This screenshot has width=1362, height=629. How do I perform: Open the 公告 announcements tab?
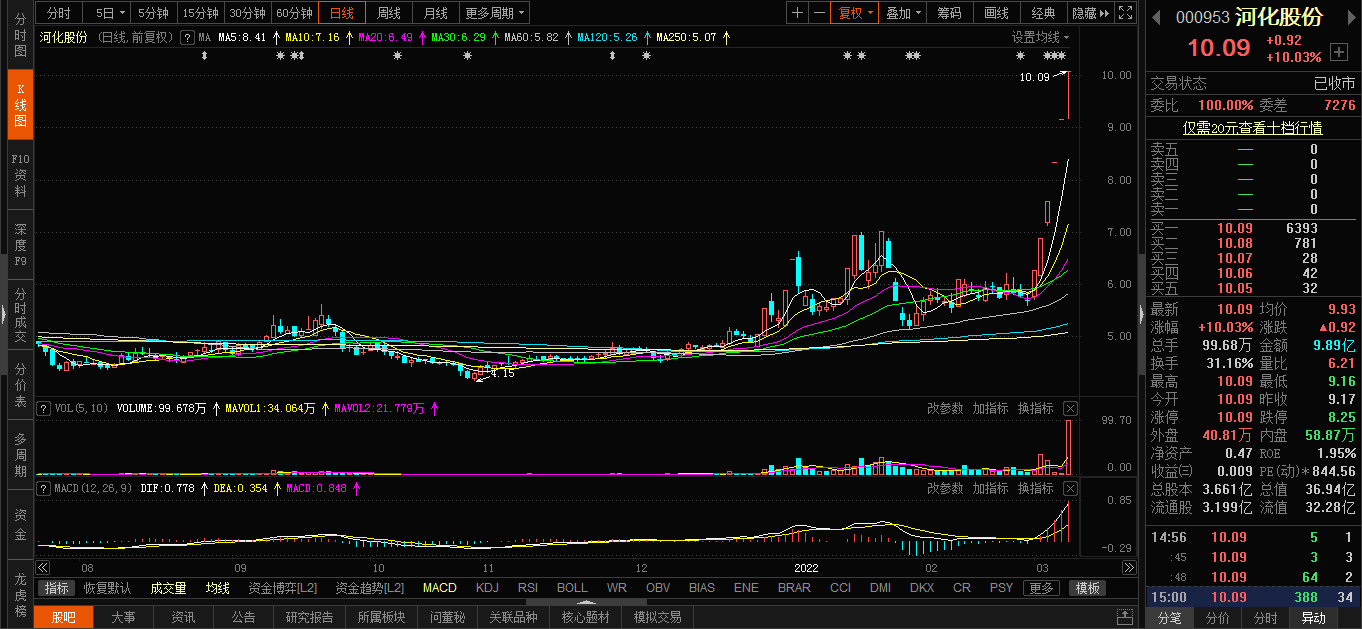point(243,617)
